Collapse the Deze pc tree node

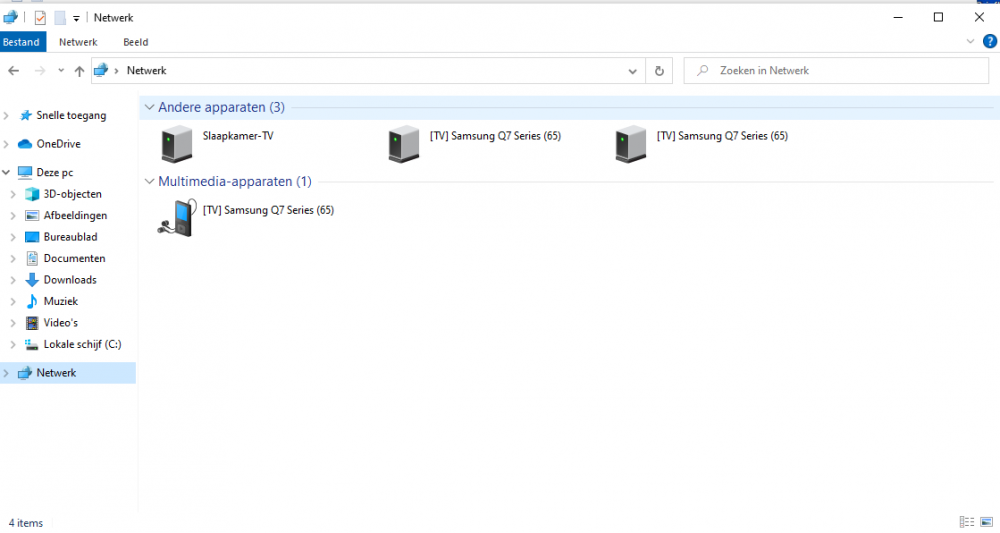click(6, 172)
